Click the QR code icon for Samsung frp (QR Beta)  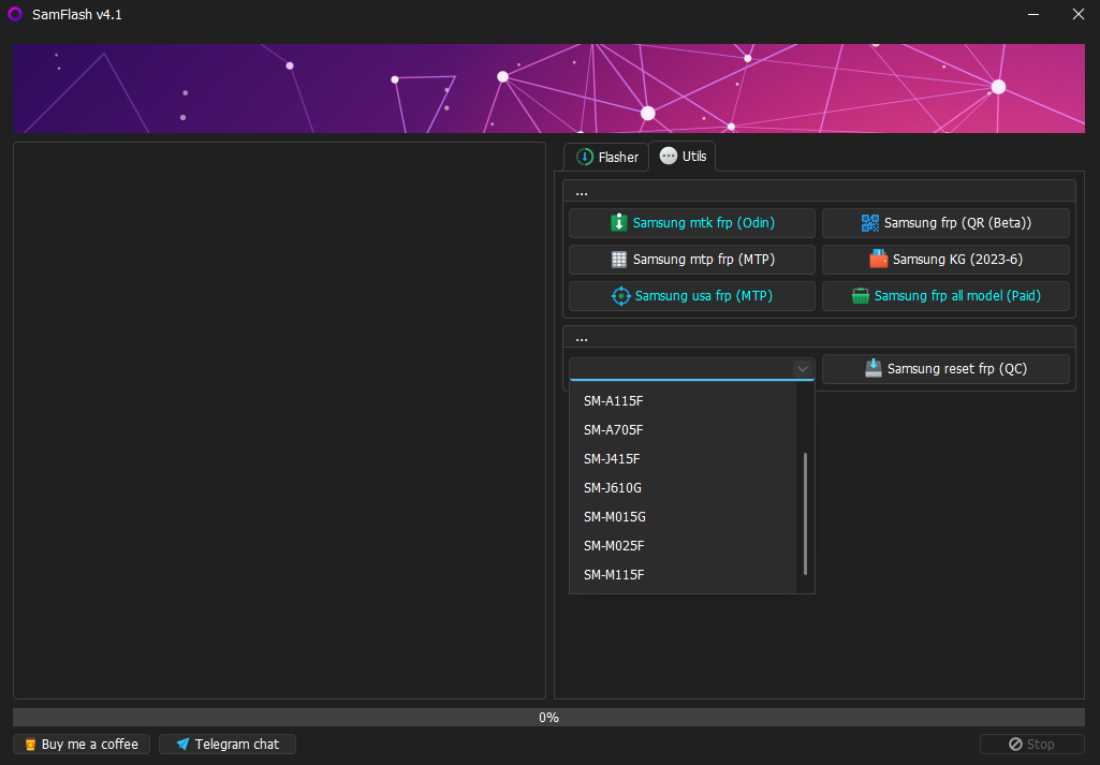click(871, 222)
